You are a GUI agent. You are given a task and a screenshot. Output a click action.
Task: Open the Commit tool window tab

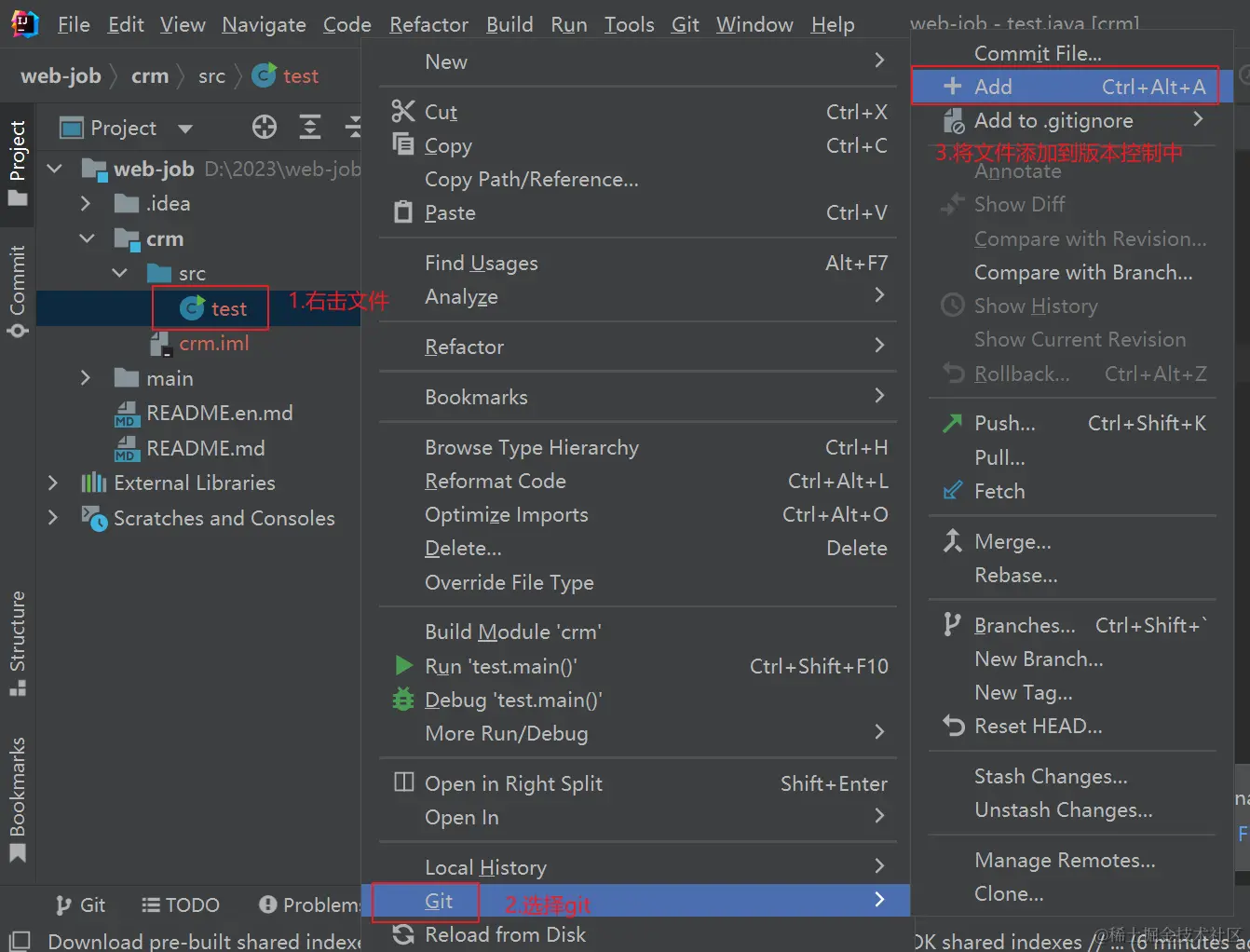[18, 291]
